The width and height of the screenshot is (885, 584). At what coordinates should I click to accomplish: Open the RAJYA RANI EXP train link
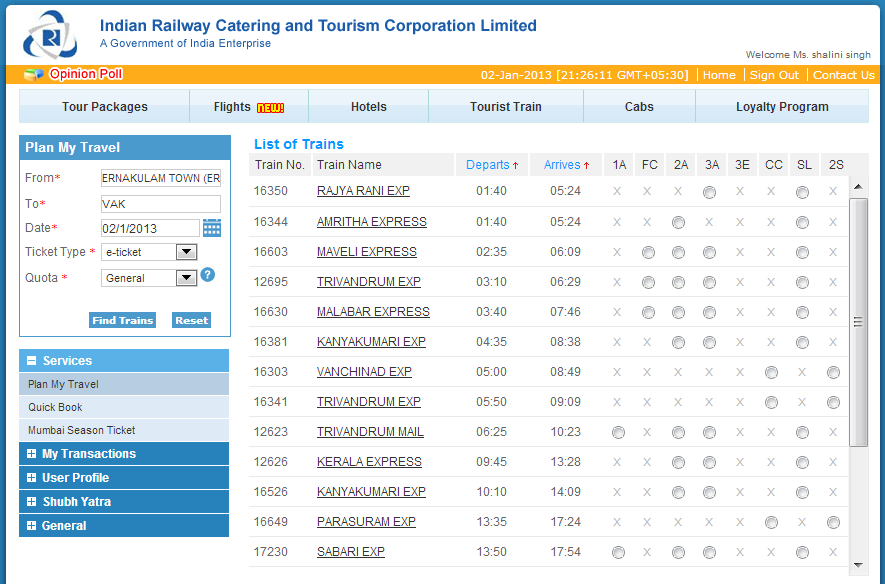(x=363, y=191)
